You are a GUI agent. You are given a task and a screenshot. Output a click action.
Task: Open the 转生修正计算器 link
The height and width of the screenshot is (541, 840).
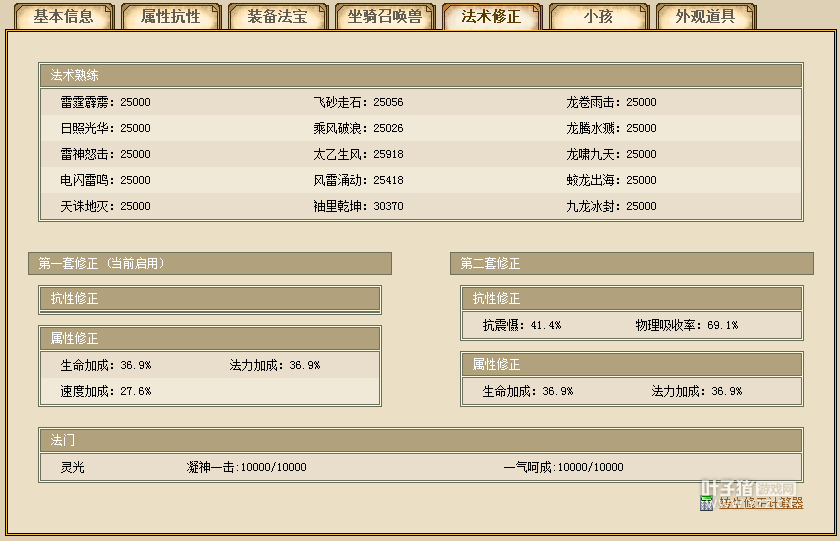(x=760, y=502)
